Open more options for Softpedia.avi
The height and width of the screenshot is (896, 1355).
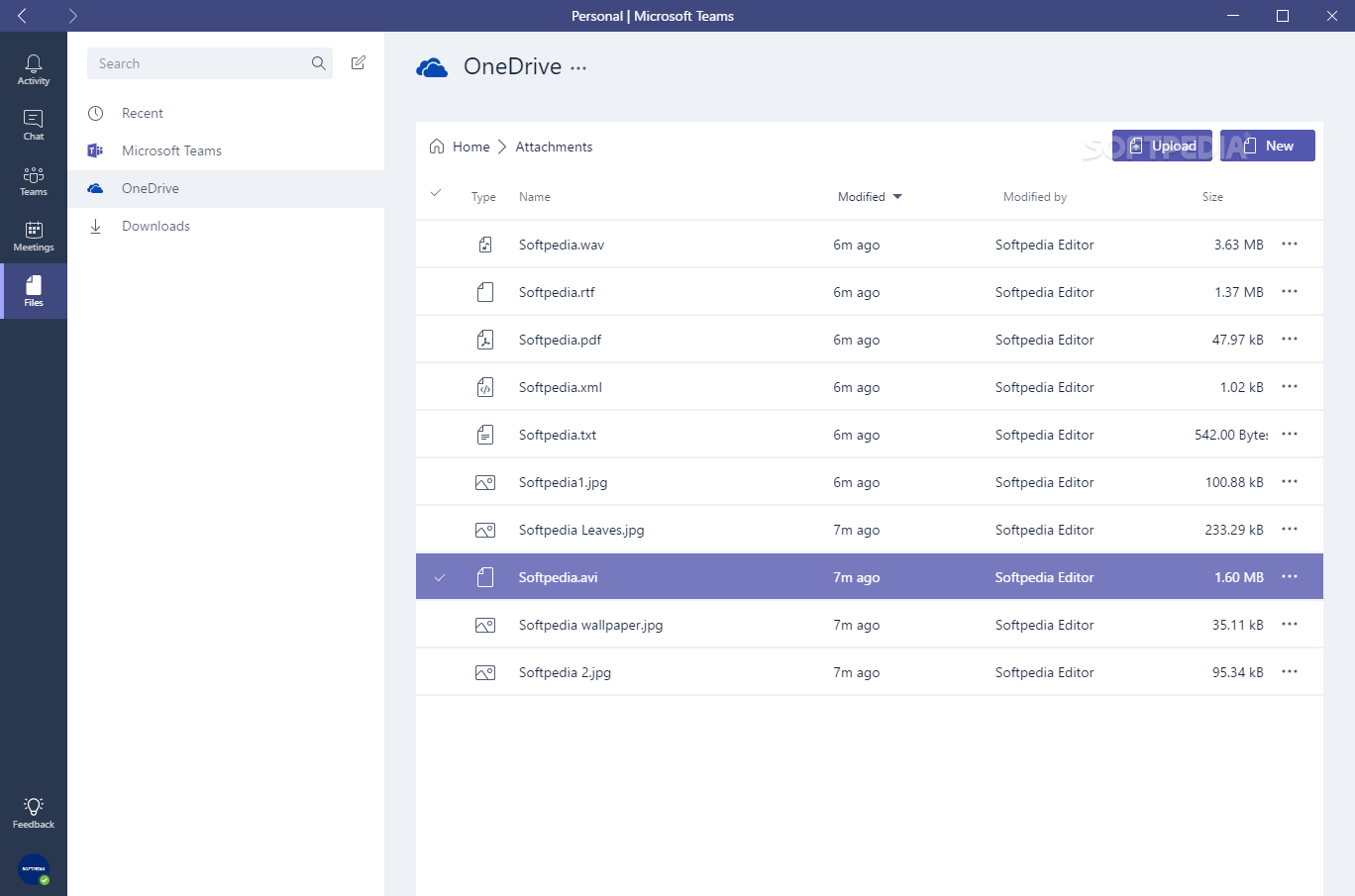[1290, 576]
